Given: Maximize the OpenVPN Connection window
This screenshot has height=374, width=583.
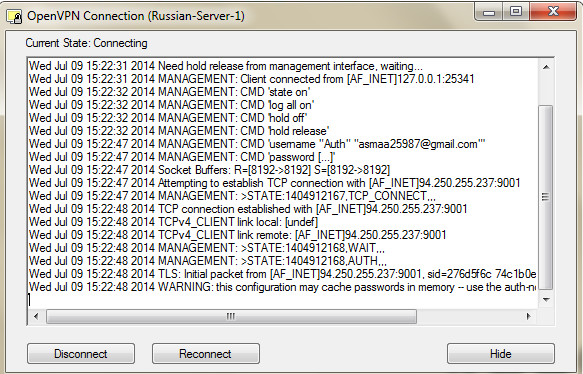Looking at the screenshot, I should [516, 12].
